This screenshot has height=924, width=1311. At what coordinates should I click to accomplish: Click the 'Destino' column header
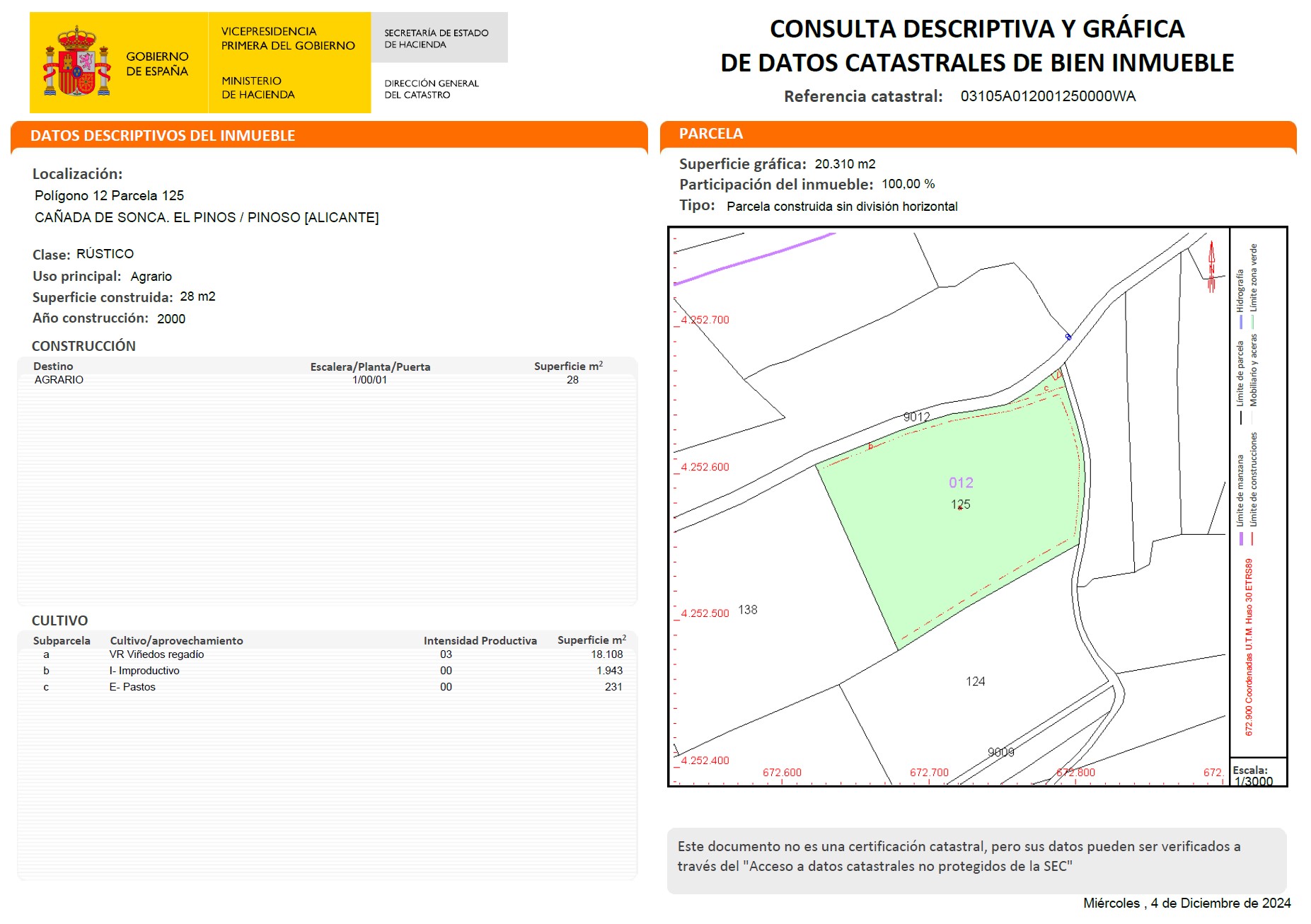coord(53,366)
